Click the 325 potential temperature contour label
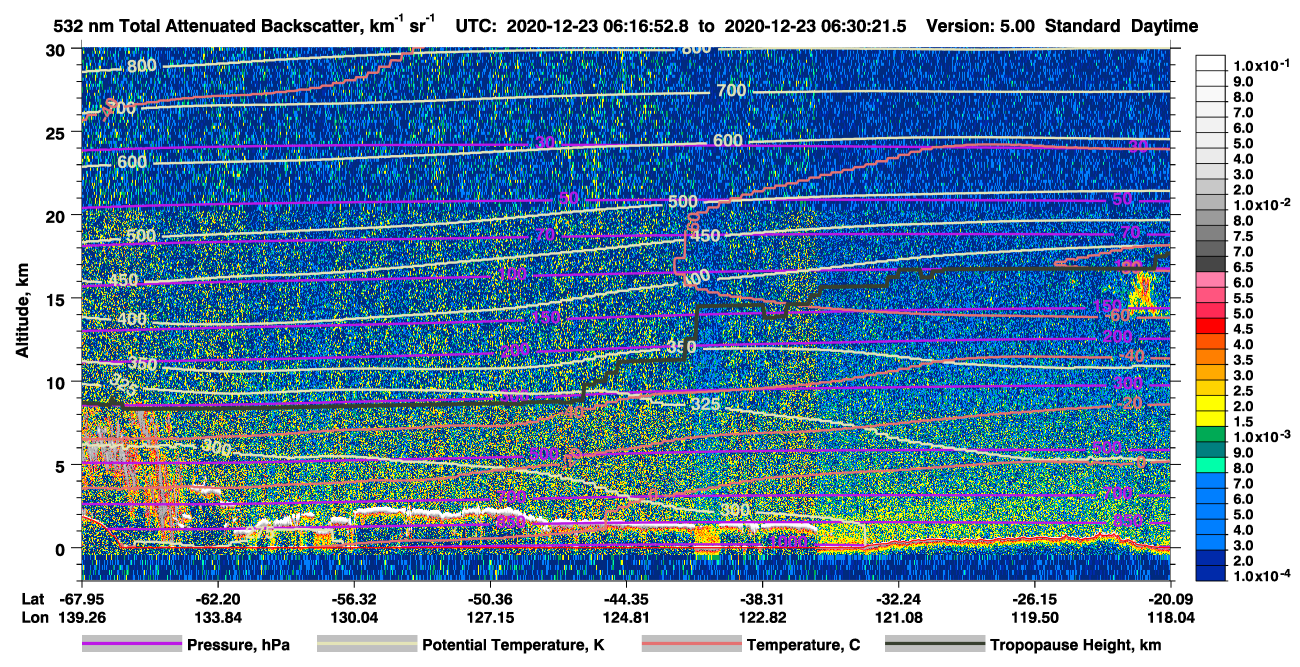Image resolution: width=1300 pixels, height=667 pixels. coord(705,405)
